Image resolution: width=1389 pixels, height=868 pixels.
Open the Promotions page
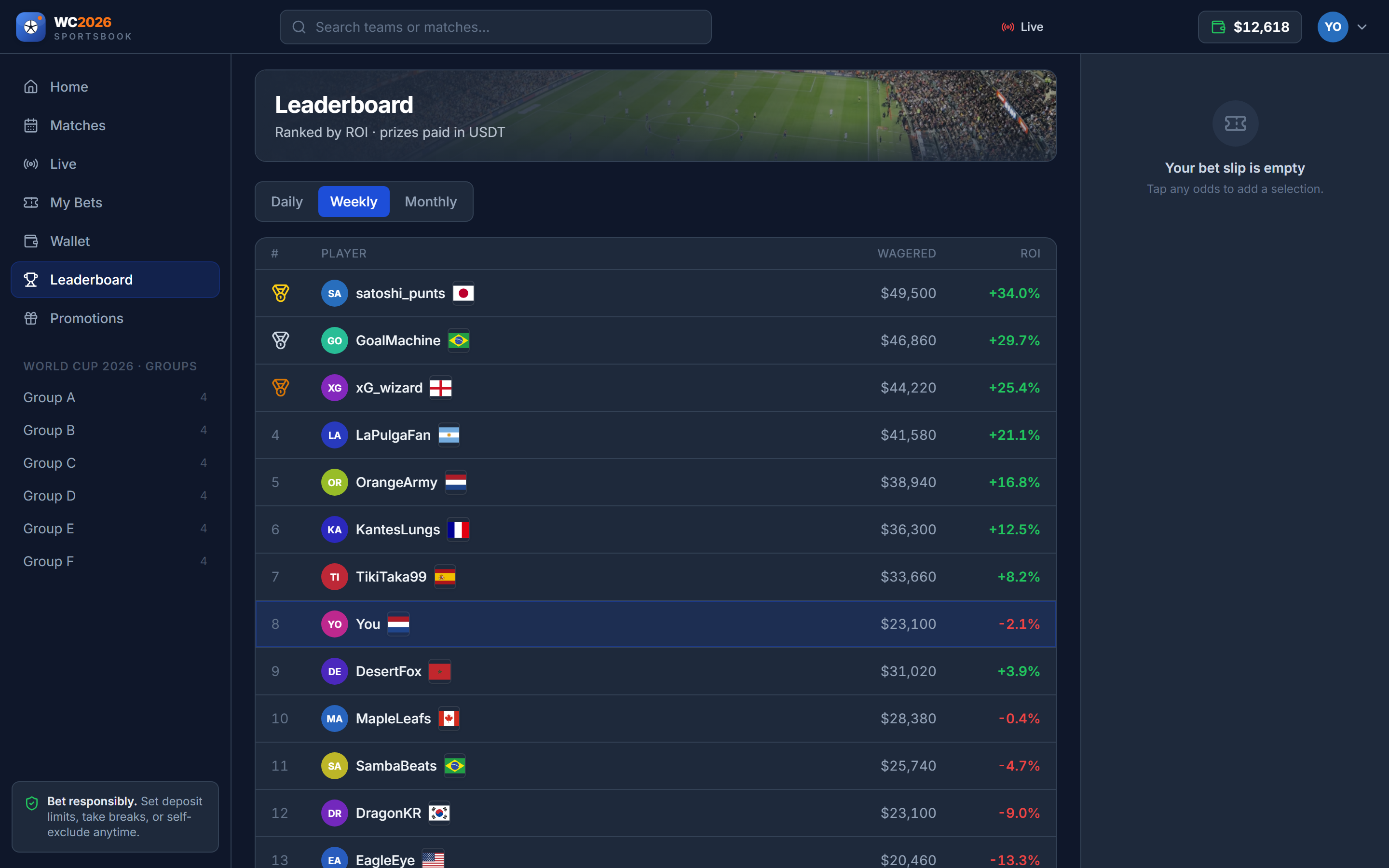tap(115, 318)
